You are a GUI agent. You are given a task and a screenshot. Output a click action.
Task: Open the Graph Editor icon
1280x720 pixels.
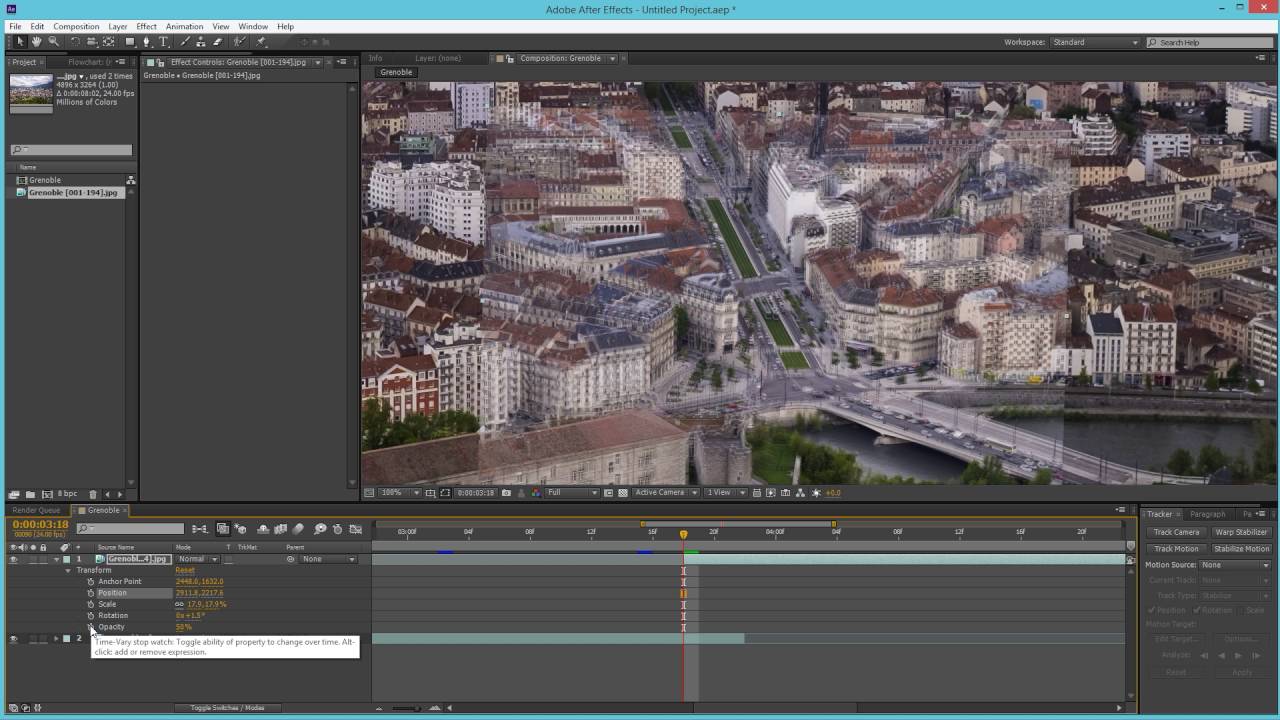(x=355, y=529)
